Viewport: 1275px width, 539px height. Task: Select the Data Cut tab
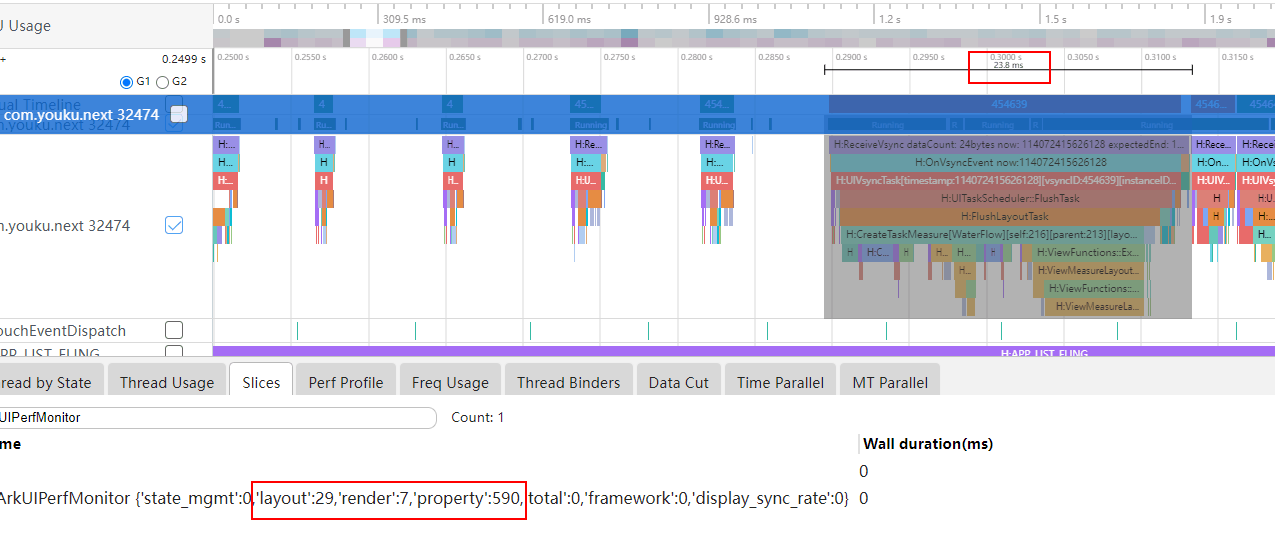678,382
